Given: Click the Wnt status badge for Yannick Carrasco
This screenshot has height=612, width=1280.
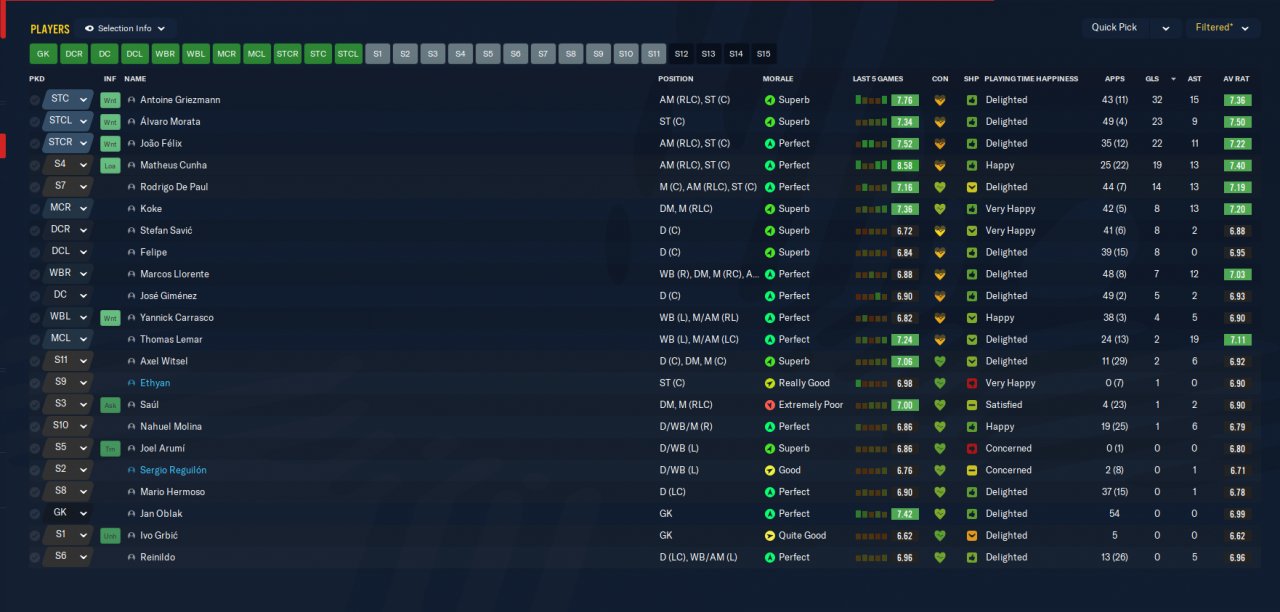Looking at the screenshot, I should [110, 318].
